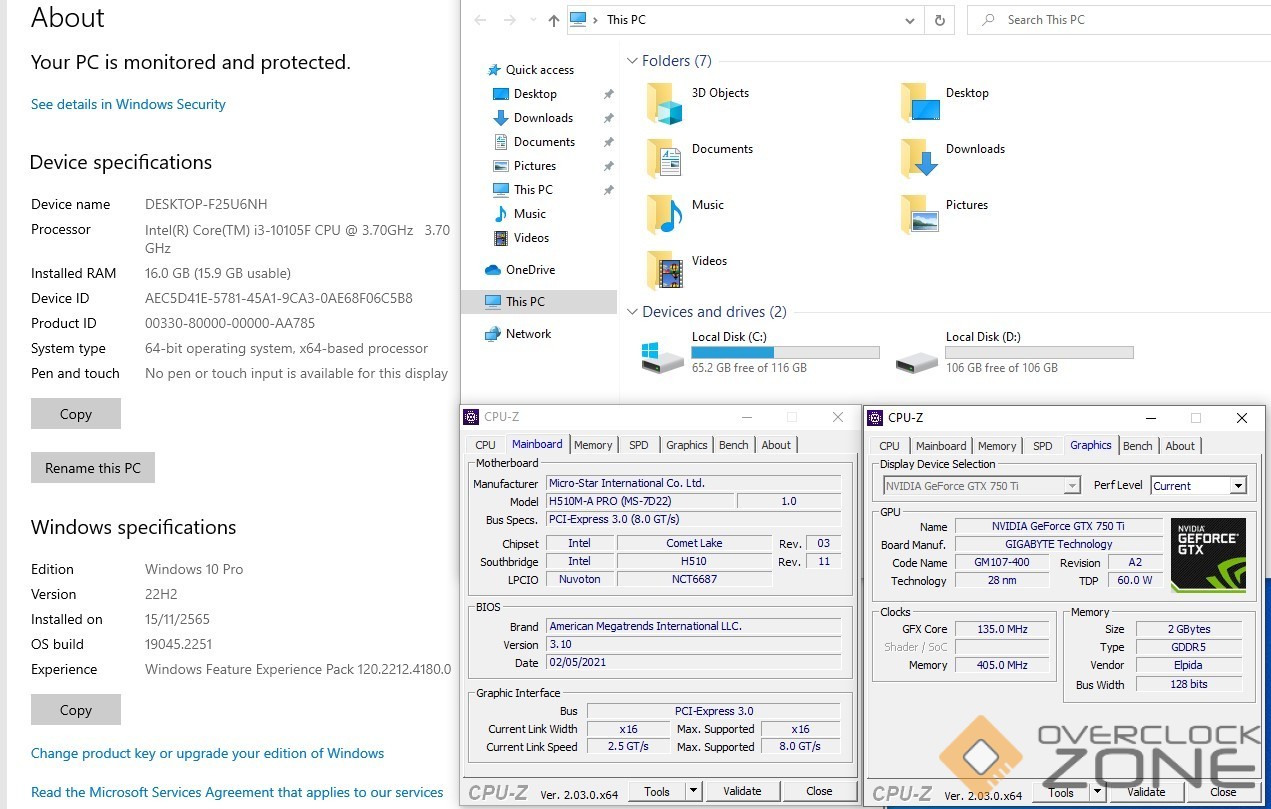Click the up-directory arrow in Explorer
This screenshot has height=809, width=1271.
(553, 20)
